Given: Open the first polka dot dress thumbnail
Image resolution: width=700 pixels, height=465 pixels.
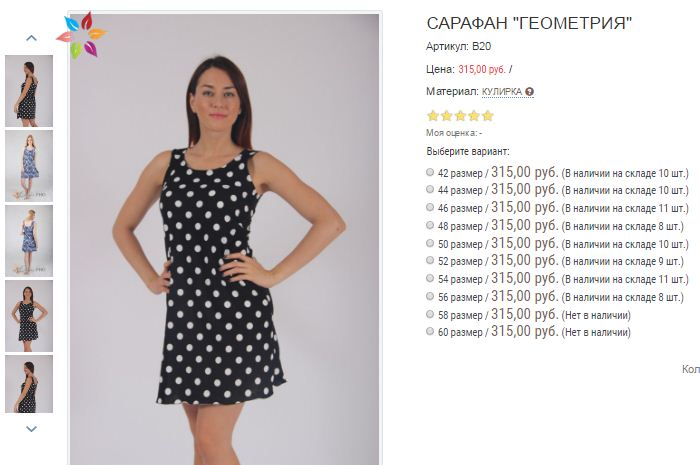Looking at the screenshot, I should click(x=29, y=91).
